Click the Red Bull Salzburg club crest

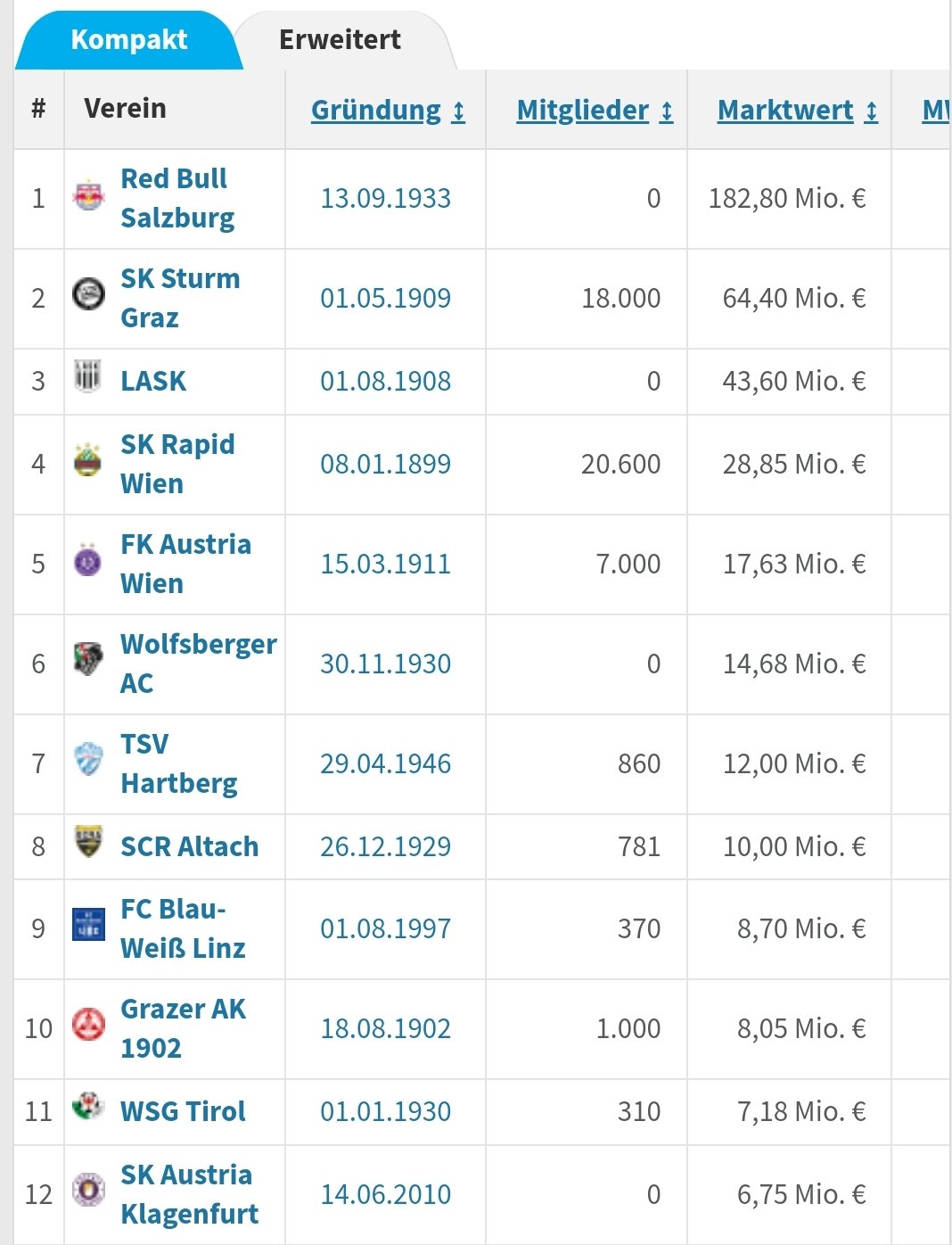pos(88,197)
